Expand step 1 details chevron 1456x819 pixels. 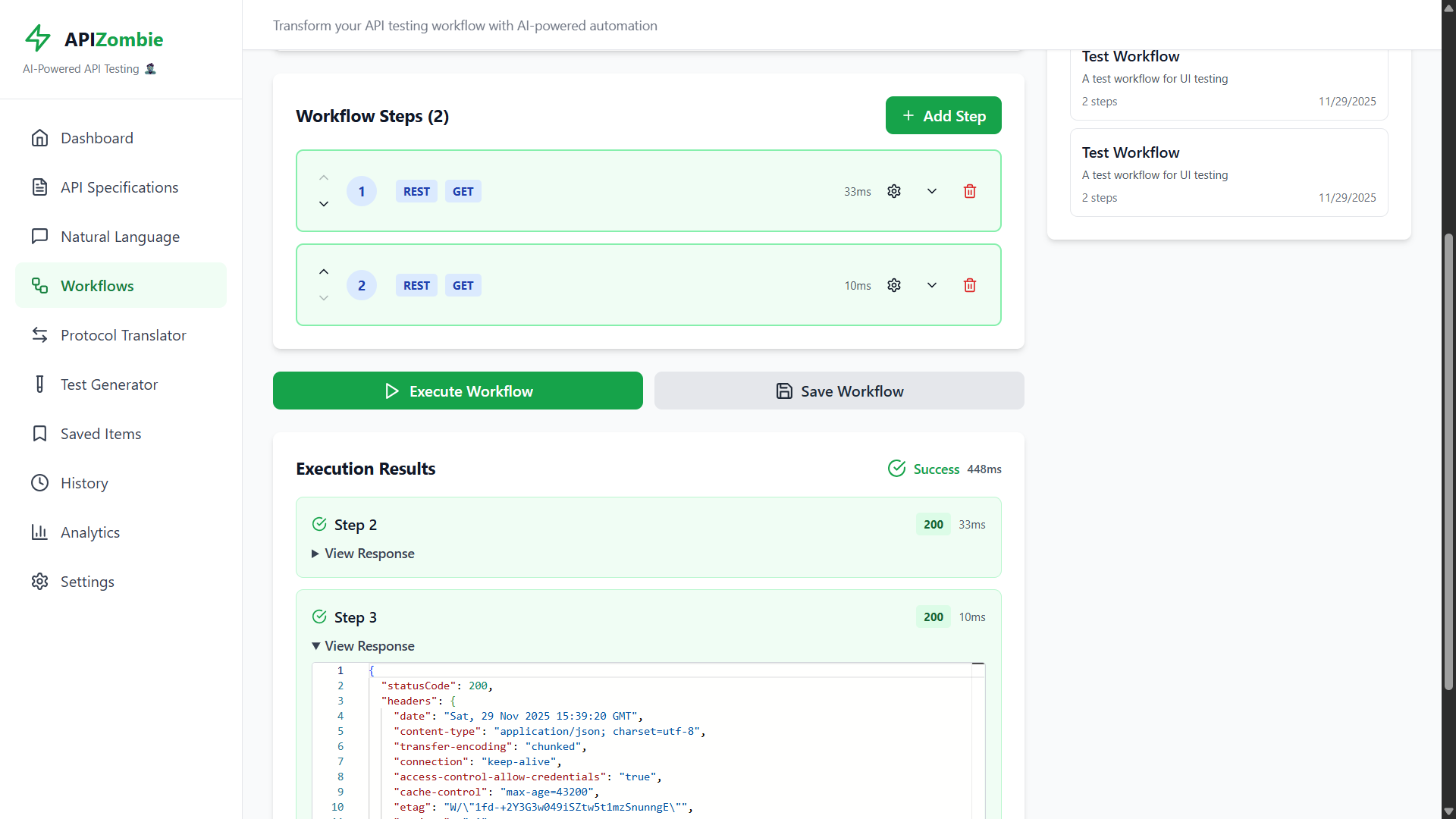pos(932,191)
